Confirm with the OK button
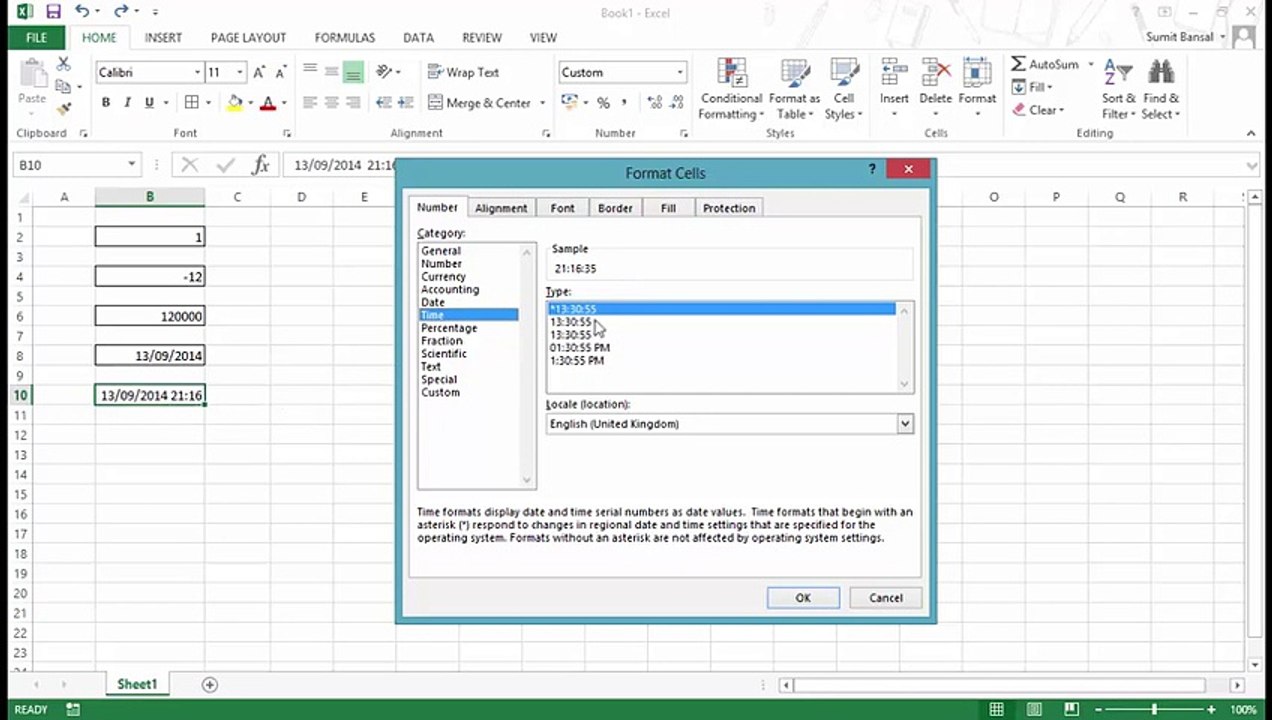The image size is (1272, 720). [803, 597]
